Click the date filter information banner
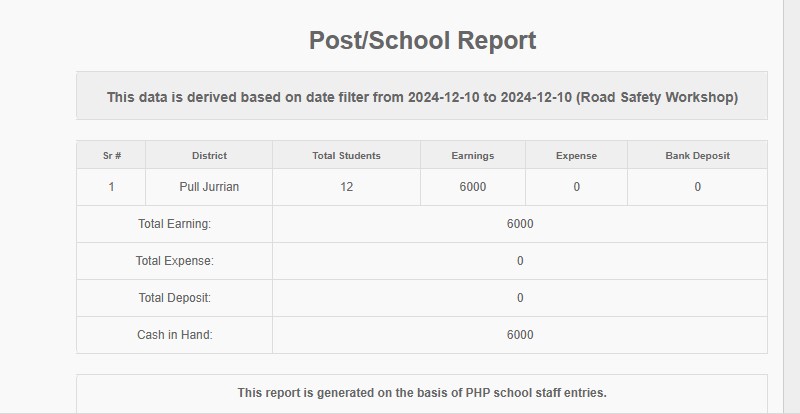This screenshot has width=800, height=414. (x=422, y=97)
